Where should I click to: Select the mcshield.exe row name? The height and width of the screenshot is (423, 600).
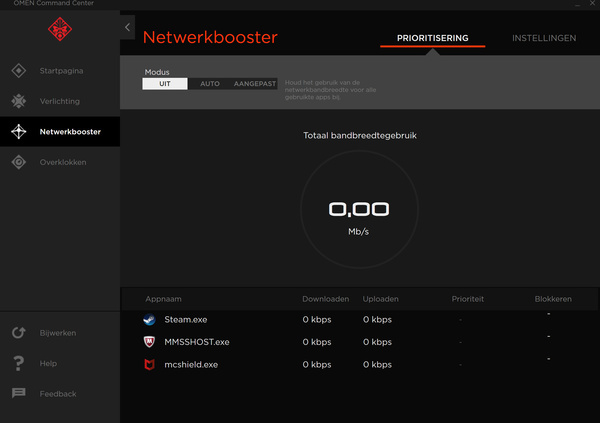[191, 365]
